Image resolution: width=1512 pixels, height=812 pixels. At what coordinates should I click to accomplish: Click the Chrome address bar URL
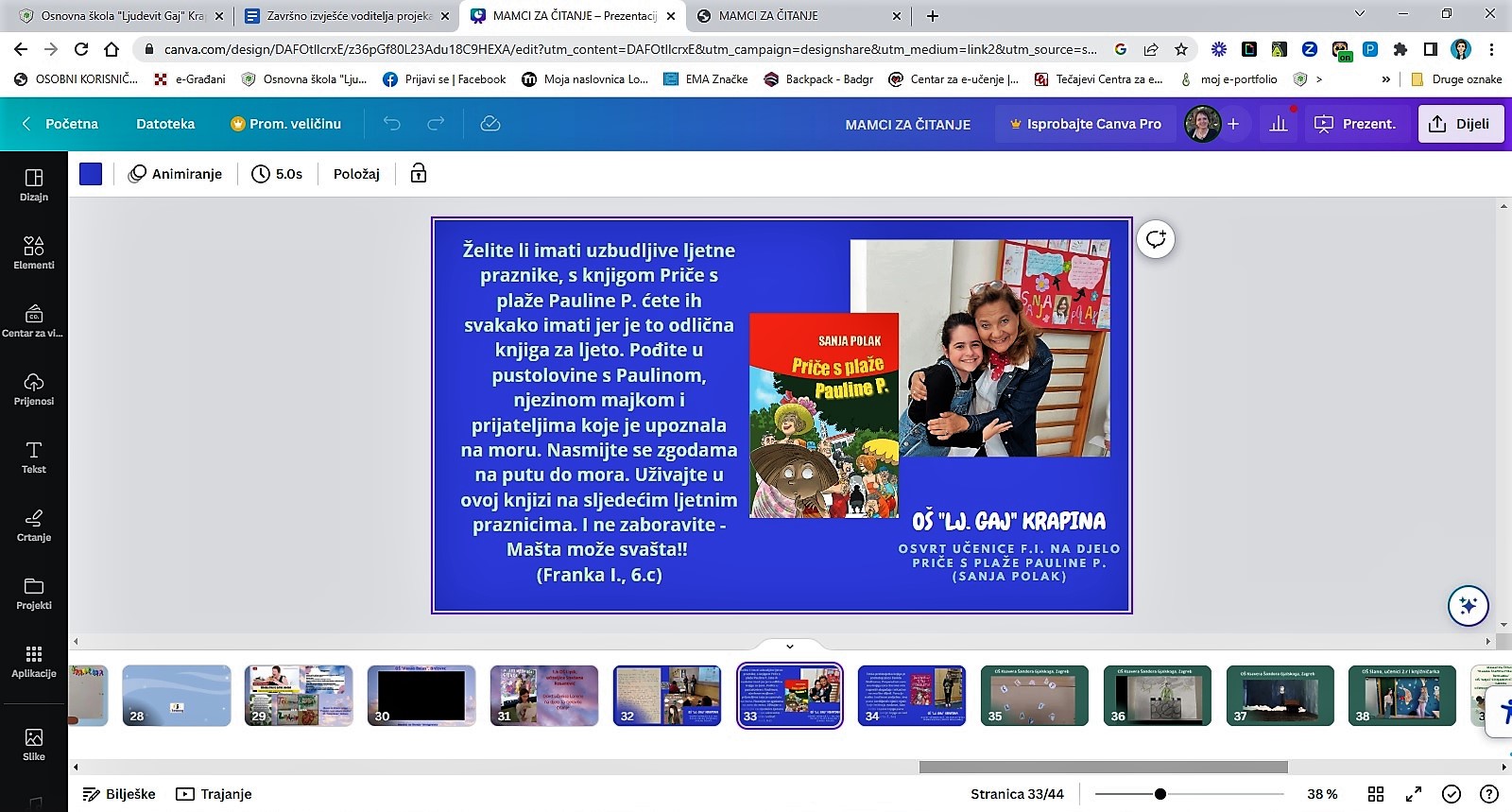[630, 49]
